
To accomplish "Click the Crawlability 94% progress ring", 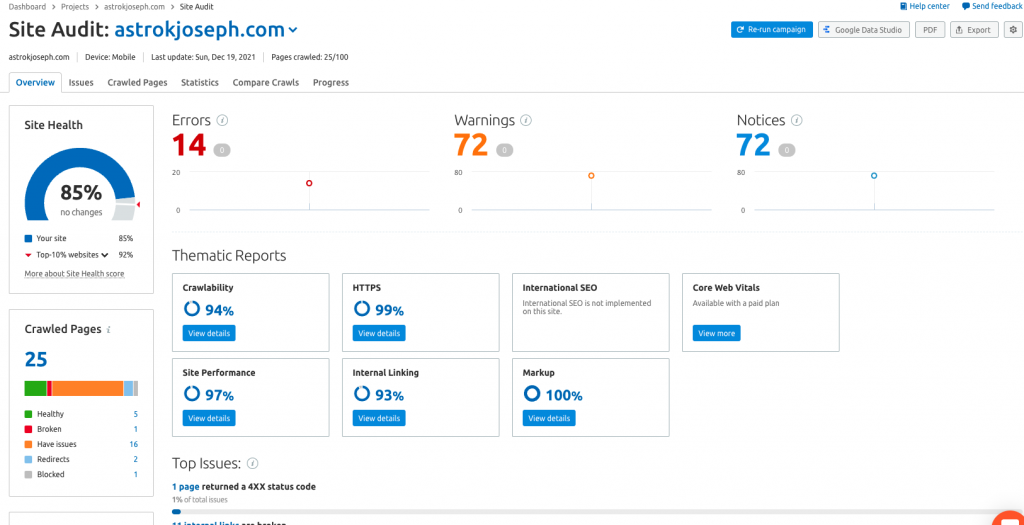I will pyautogui.click(x=192, y=309).
